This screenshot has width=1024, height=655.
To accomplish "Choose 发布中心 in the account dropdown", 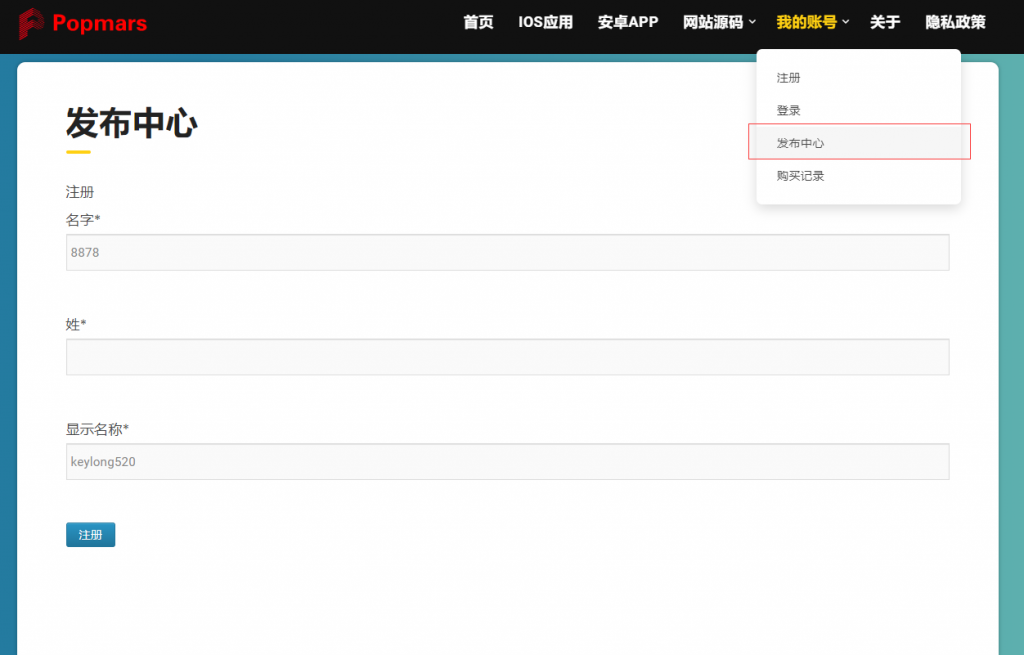I will (858, 142).
